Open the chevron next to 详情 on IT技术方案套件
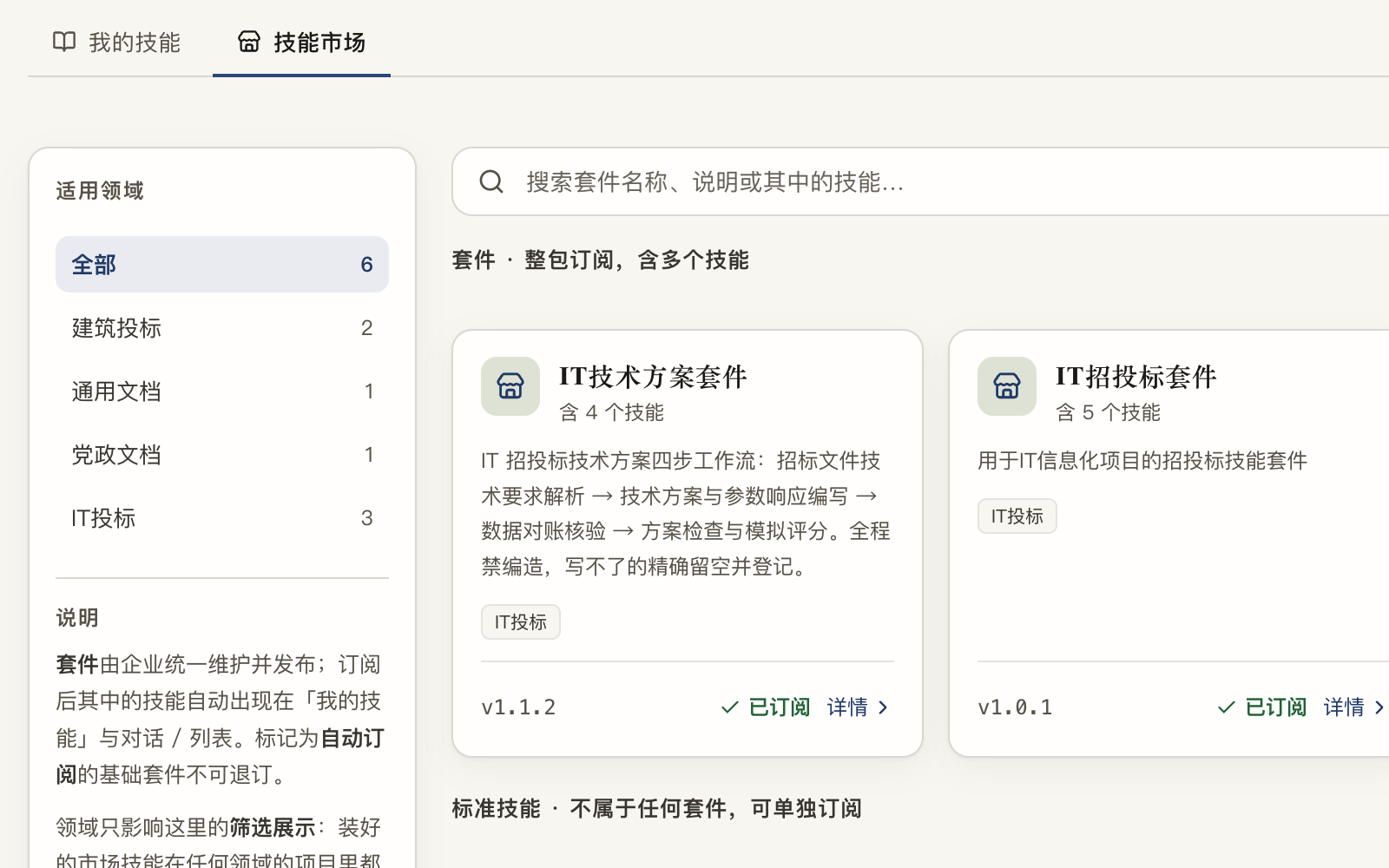Image resolution: width=1389 pixels, height=868 pixels. pyautogui.click(x=884, y=707)
